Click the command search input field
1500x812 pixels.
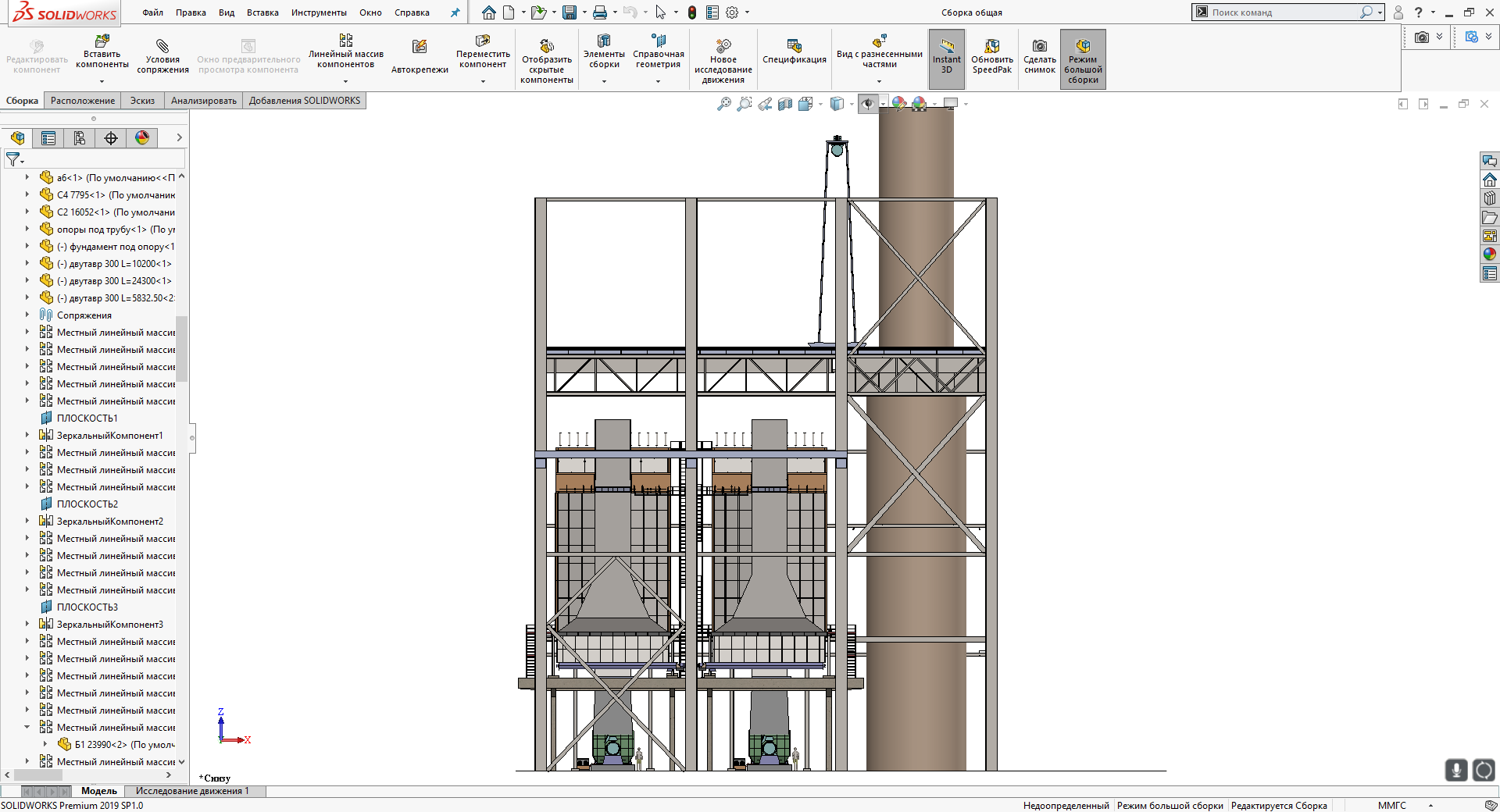1281,12
